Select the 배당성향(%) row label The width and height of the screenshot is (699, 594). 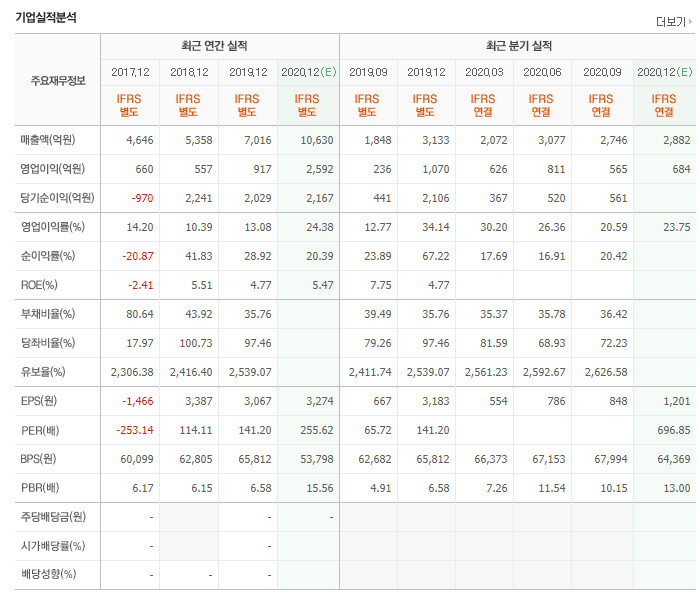point(49,574)
